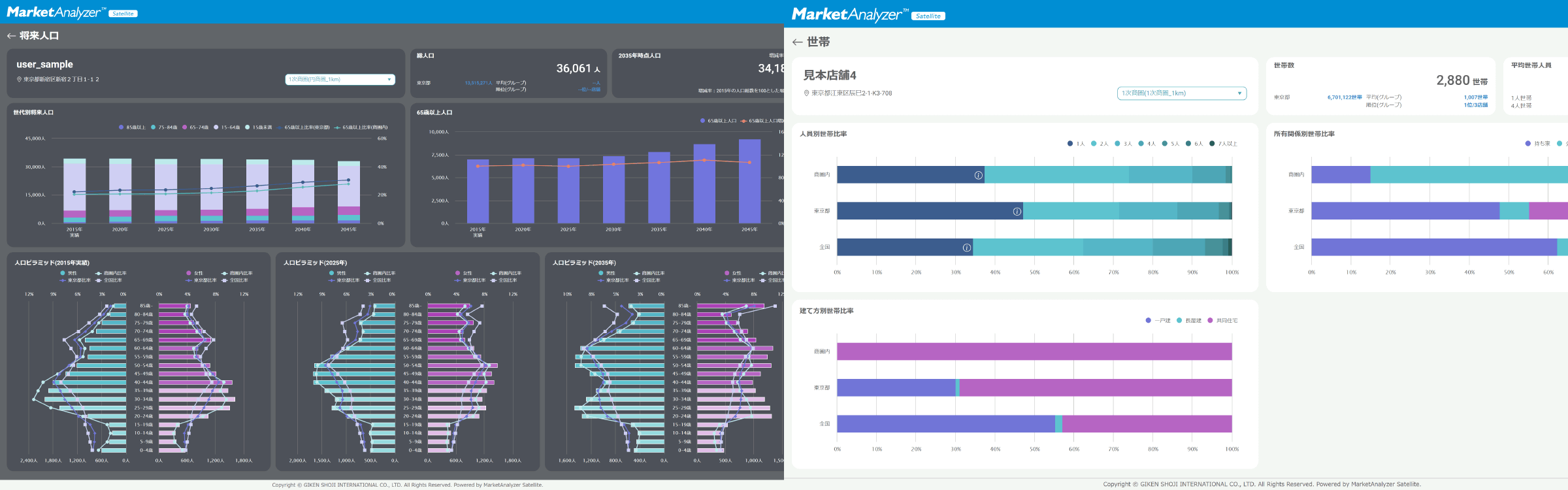This screenshot has height=490, width=1568.
Task: Toggle 65歳以上比率(東京都) line legend
Action: coord(303,127)
